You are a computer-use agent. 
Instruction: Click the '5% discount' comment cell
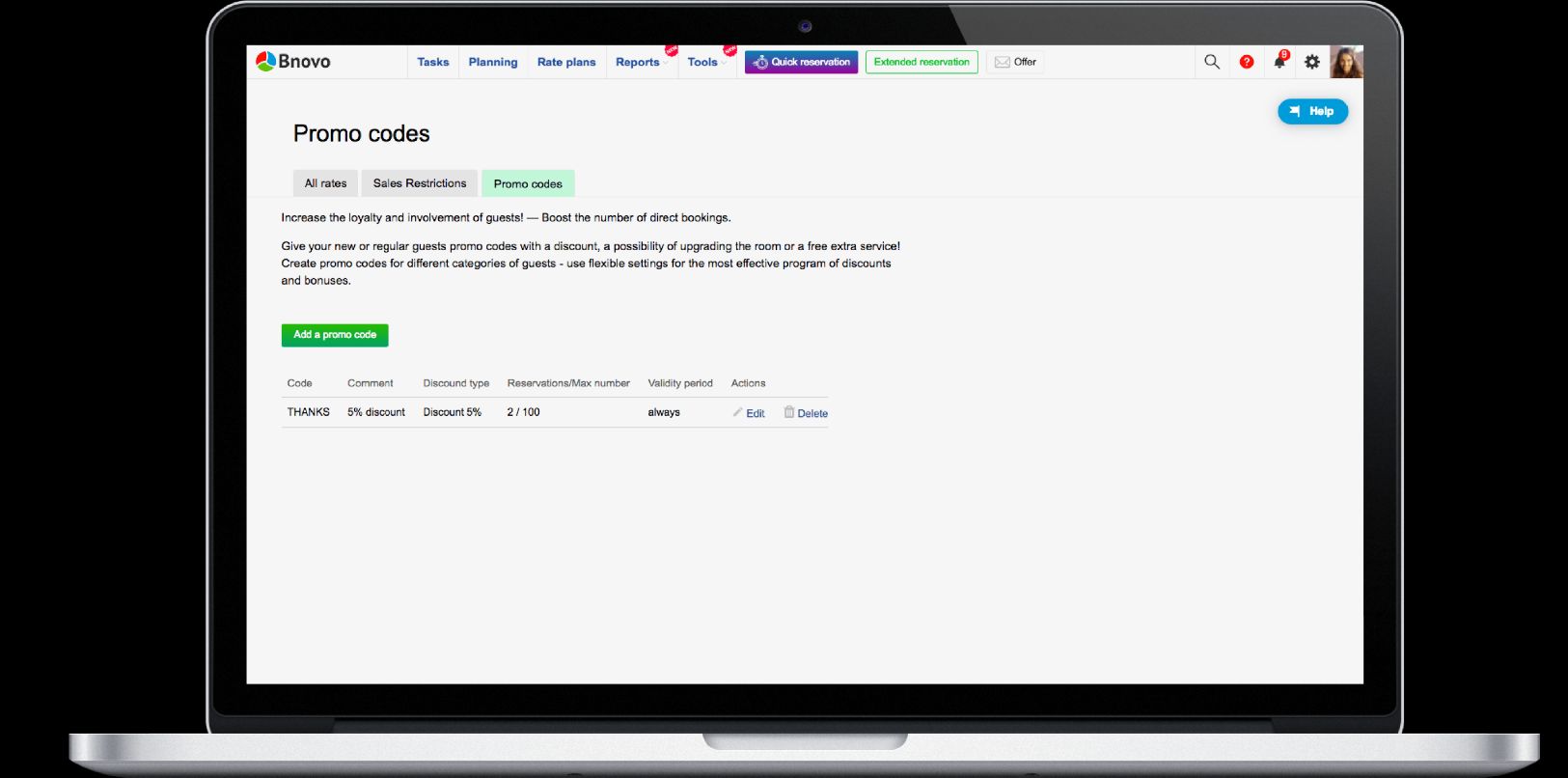376,412
